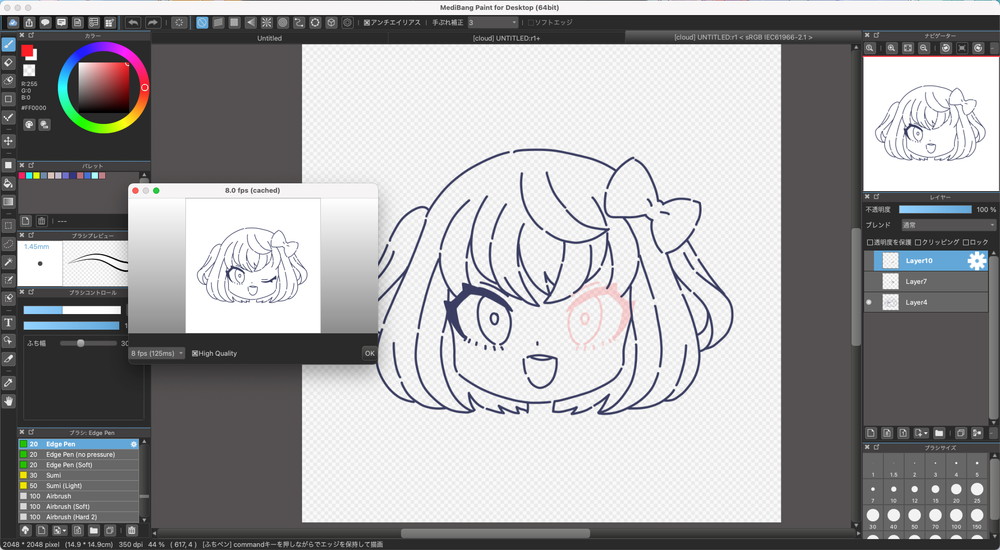The image size is (1000, 550).
Task: Click the Layer10 settings gear icon
Action: (x=976, y=261)
